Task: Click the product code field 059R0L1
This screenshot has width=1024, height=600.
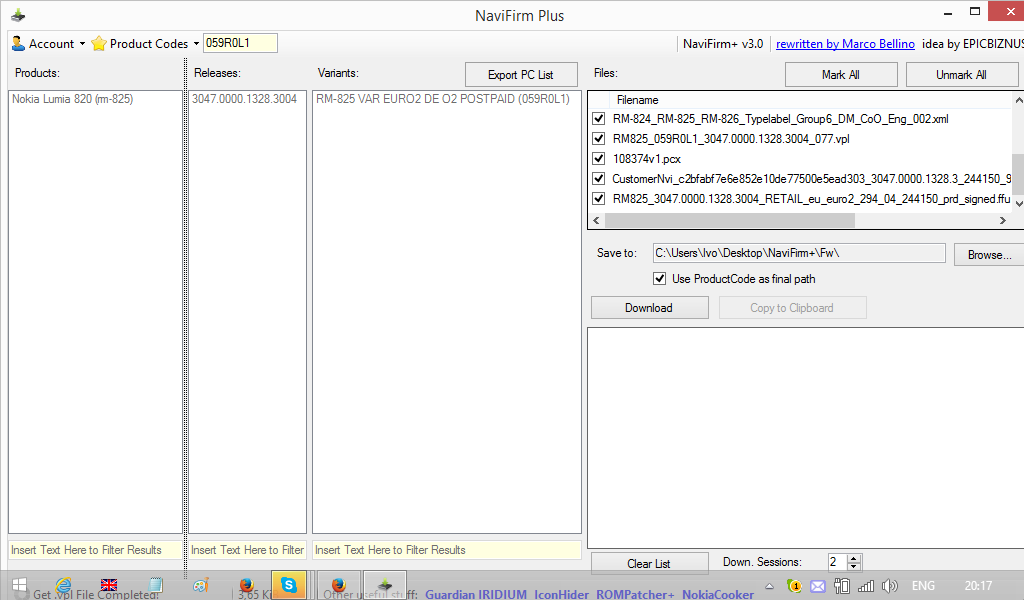Action: (240, 43)
